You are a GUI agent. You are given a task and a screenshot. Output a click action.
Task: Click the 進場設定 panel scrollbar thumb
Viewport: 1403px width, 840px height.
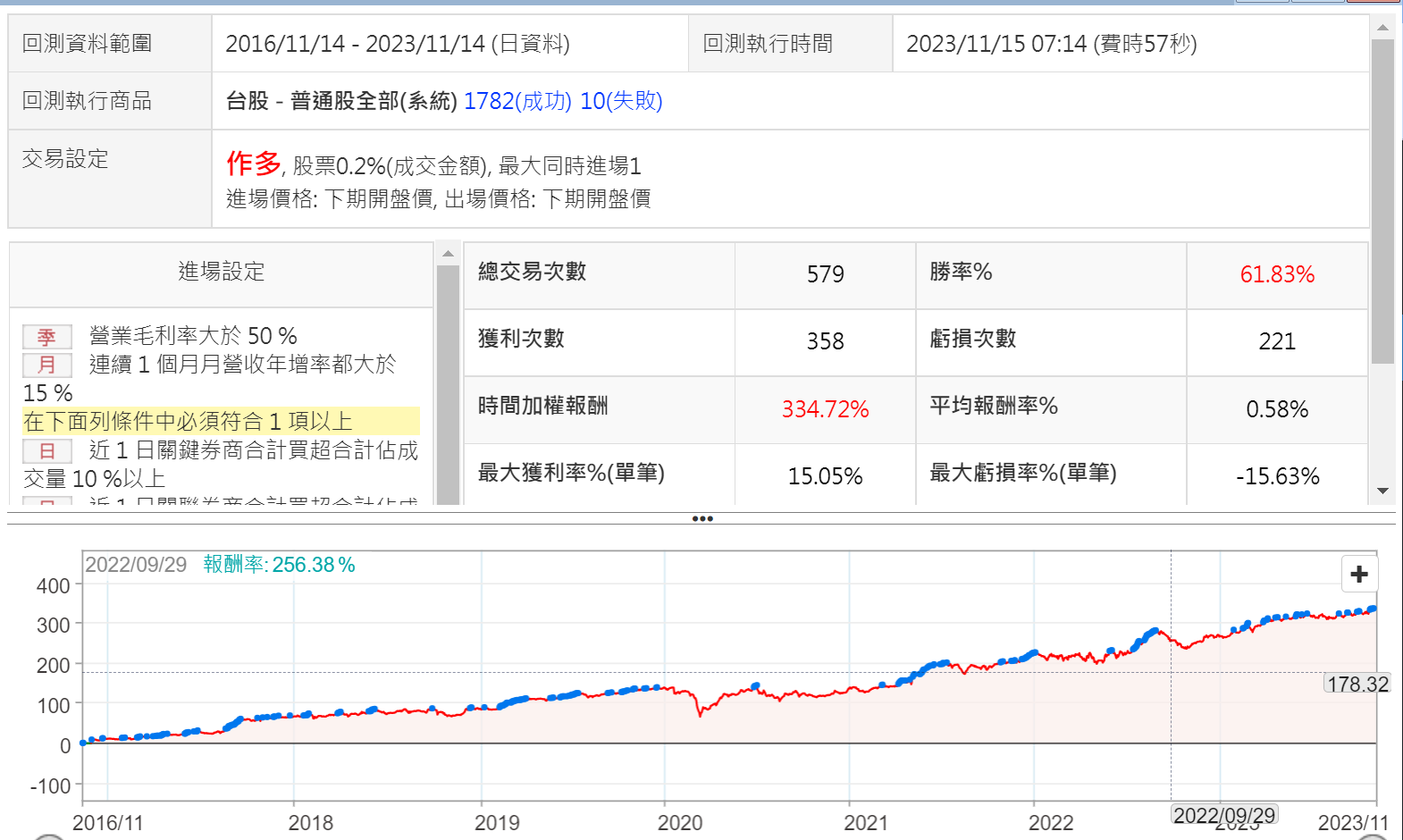point(448,384)
